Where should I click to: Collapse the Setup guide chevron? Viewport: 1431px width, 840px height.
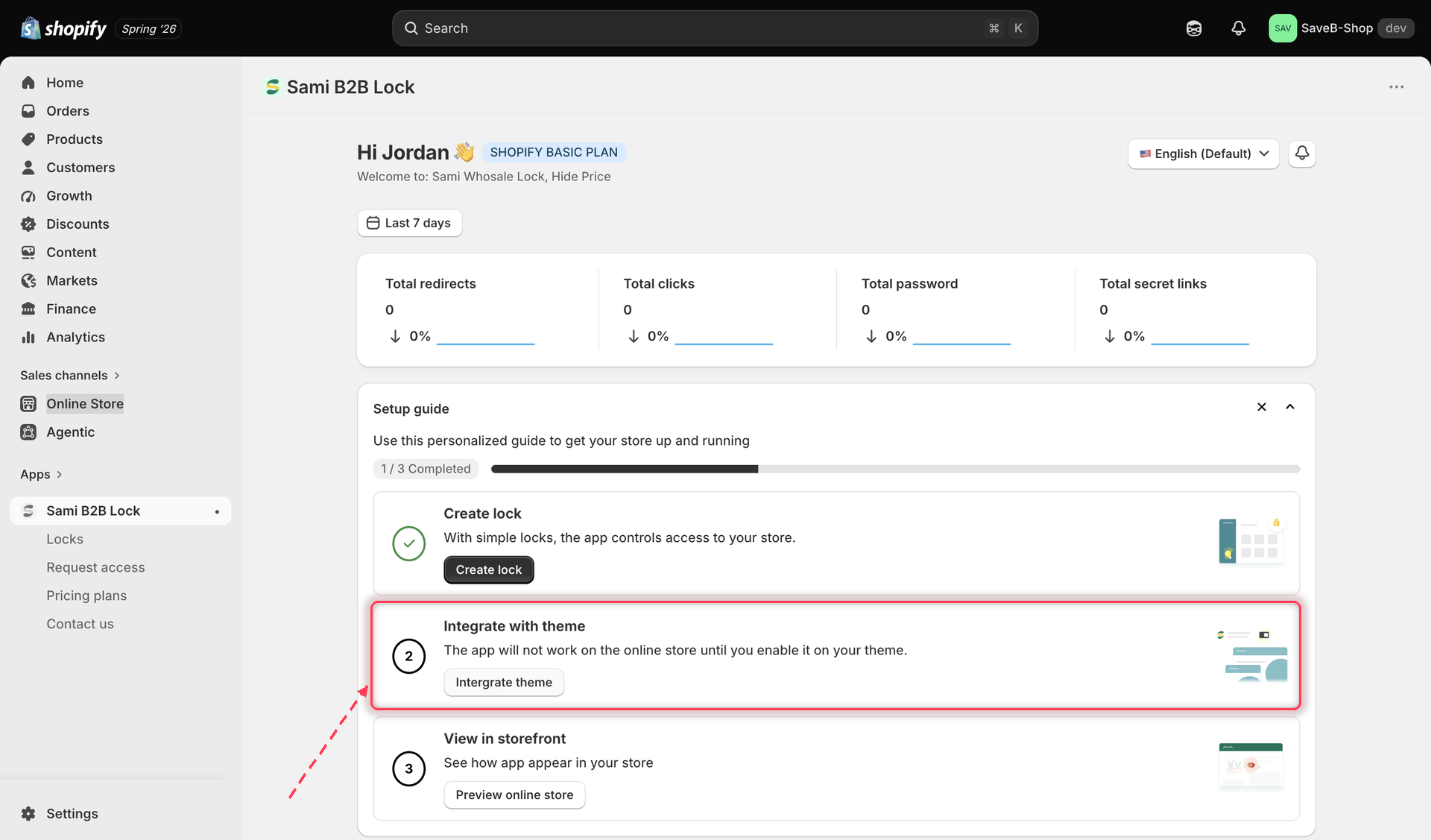pos(1290,407)
